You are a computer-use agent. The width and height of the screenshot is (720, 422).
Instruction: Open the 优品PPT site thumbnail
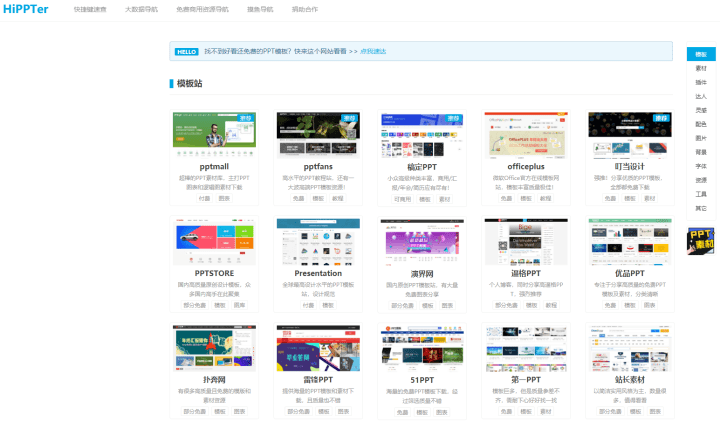(x=630, y=242)
